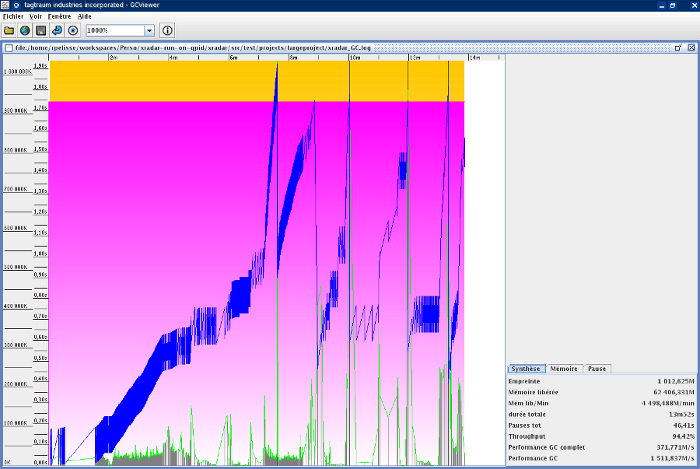
Task: Switch to the Pause tab
Action: click(x=596, y=369)
